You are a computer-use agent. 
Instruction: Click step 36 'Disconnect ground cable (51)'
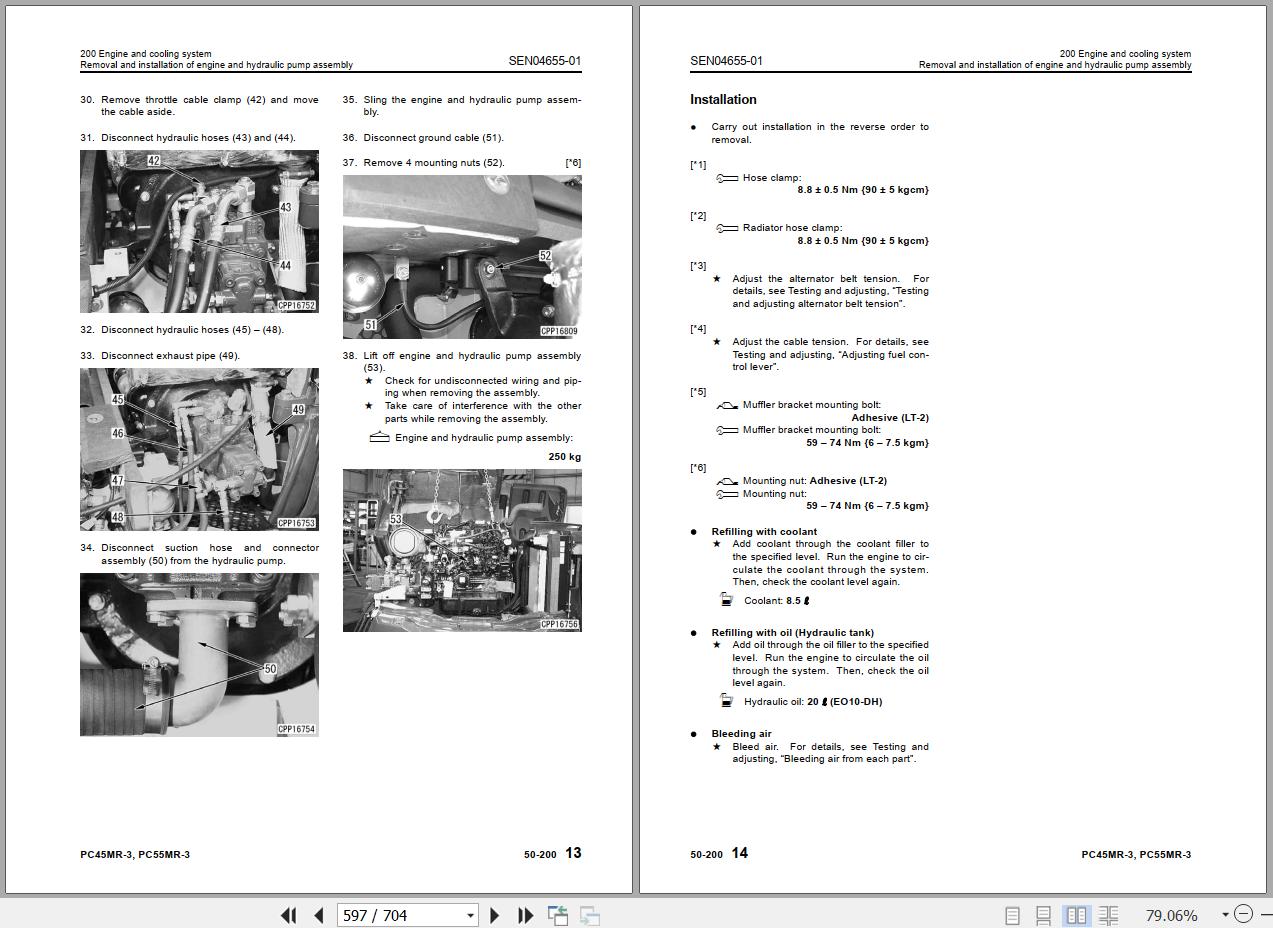433,138
